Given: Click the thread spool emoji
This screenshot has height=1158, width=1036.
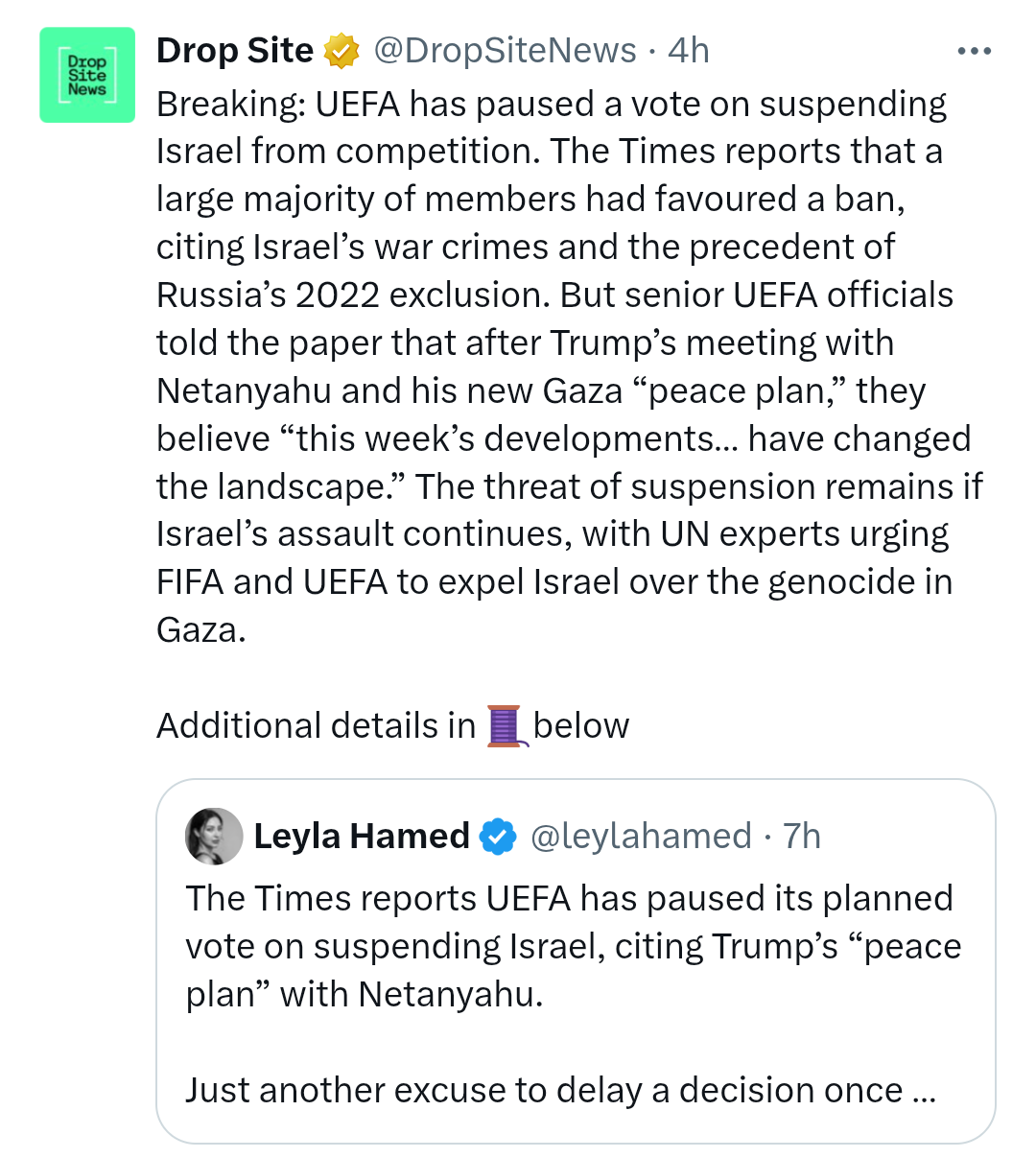Looking at the screenshot, I should coord(505,725).
